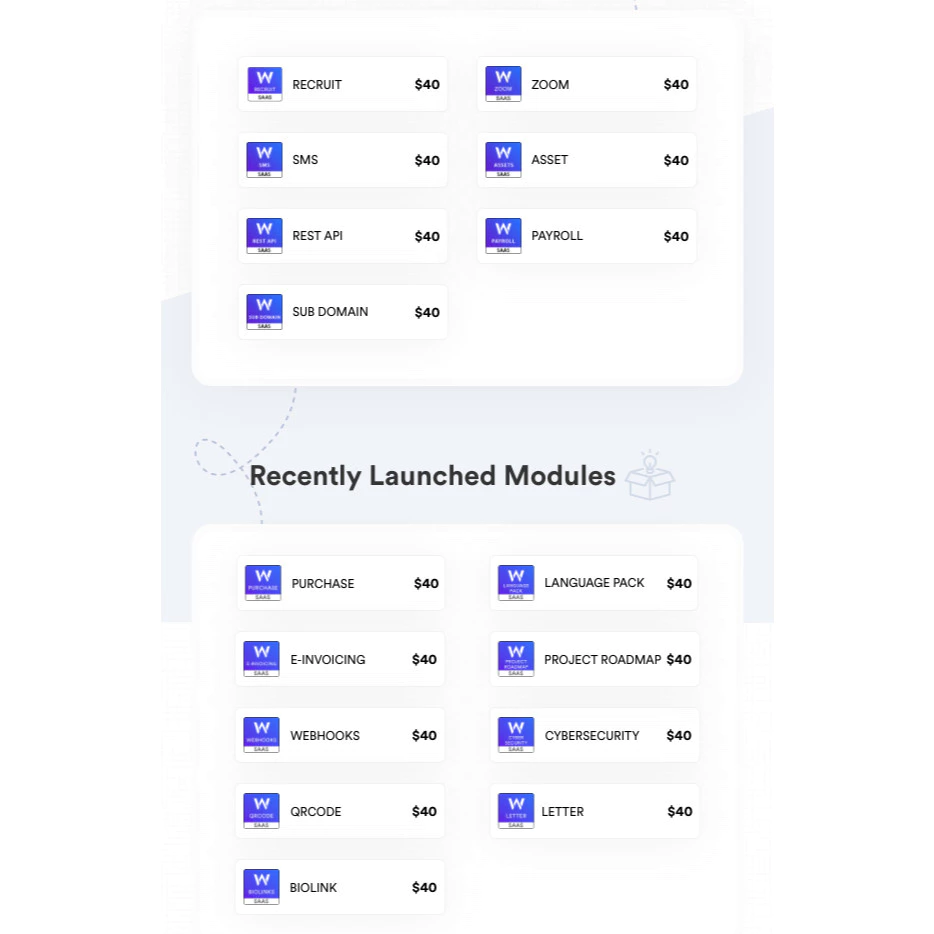The width and height of the screenshot is (934, 934).
Task: Click the ASSET module icon
Action: click(503, 160)
